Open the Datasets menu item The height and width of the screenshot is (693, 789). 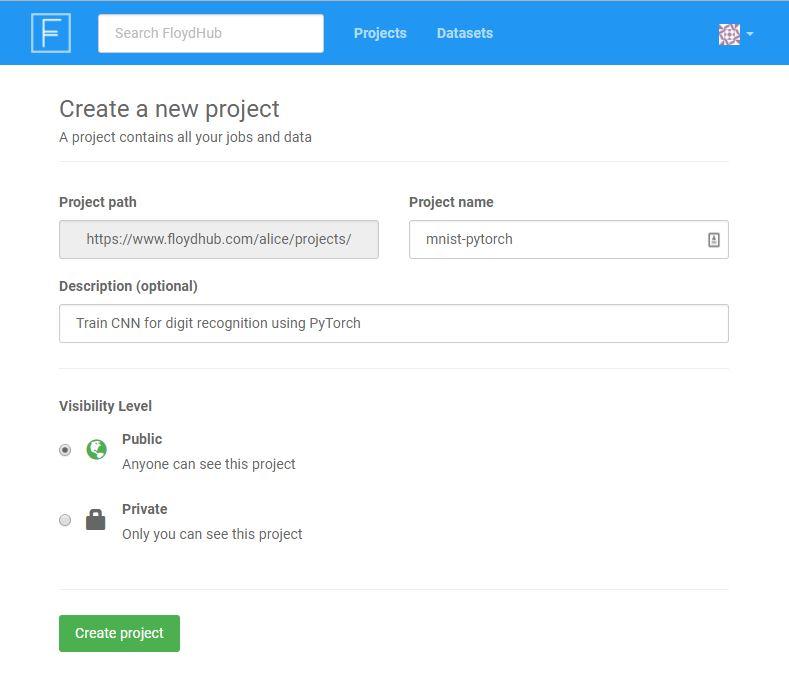(464, 33)
